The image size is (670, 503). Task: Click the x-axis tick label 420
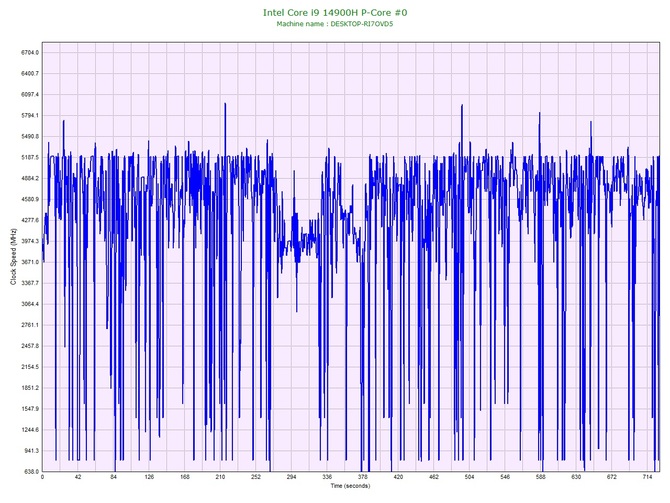click(398, 477)
